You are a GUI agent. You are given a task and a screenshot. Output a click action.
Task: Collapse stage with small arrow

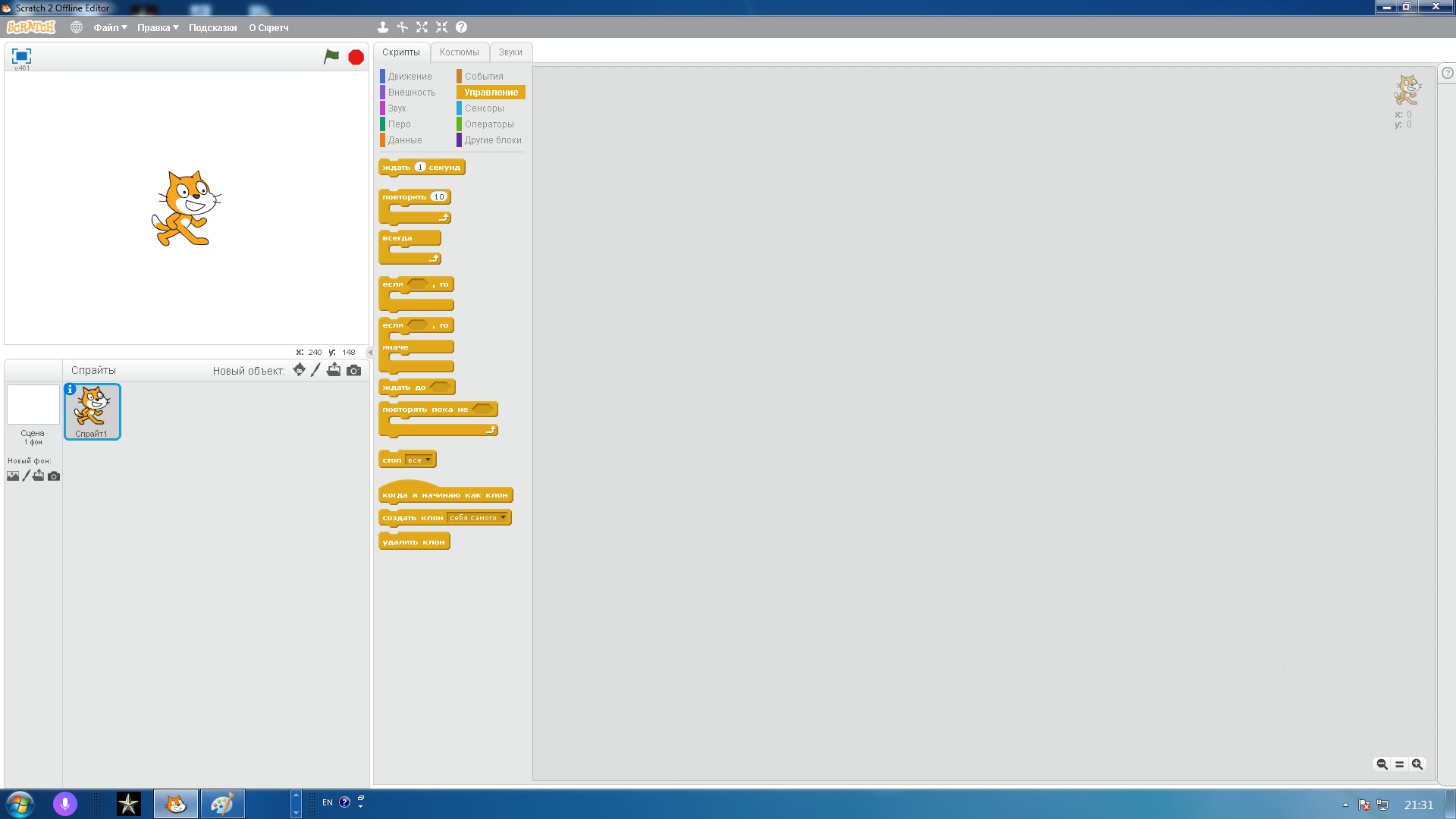click(370, 352)
